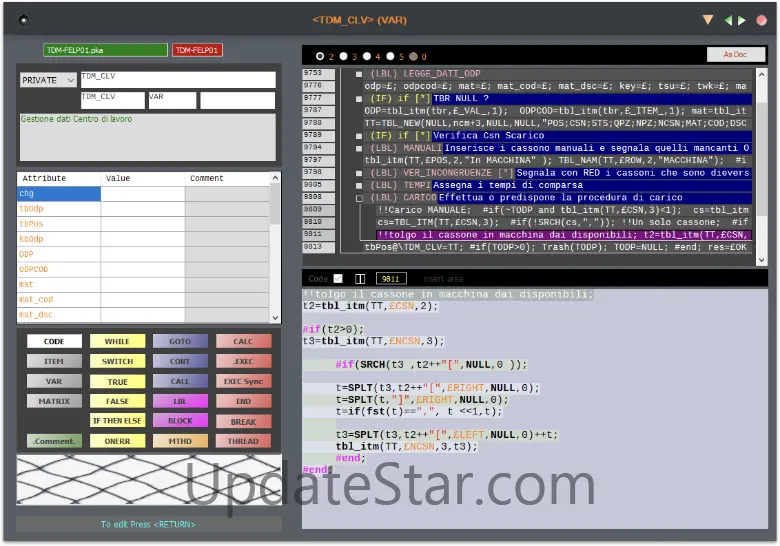Click up arrow of code list scrollbar
Image resolution: width=780 pixels, height=546 pixels.
coord(761,75)
